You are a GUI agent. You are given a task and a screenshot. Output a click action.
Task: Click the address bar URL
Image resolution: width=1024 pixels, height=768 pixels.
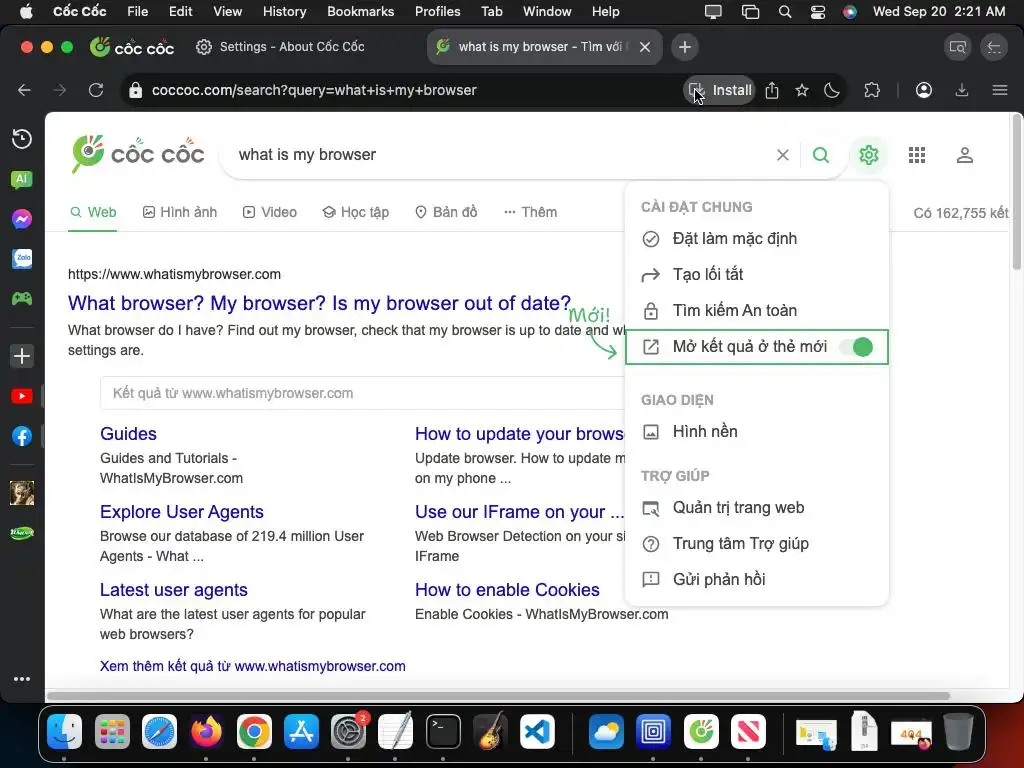click(314, 90)
